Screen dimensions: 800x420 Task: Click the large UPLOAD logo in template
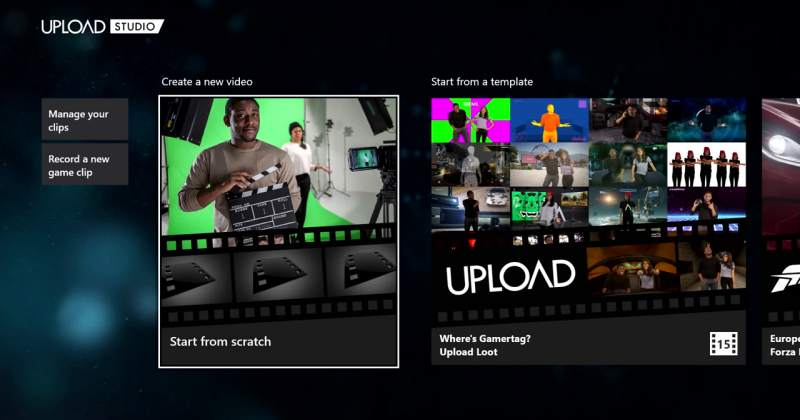(x=511, y=277)
